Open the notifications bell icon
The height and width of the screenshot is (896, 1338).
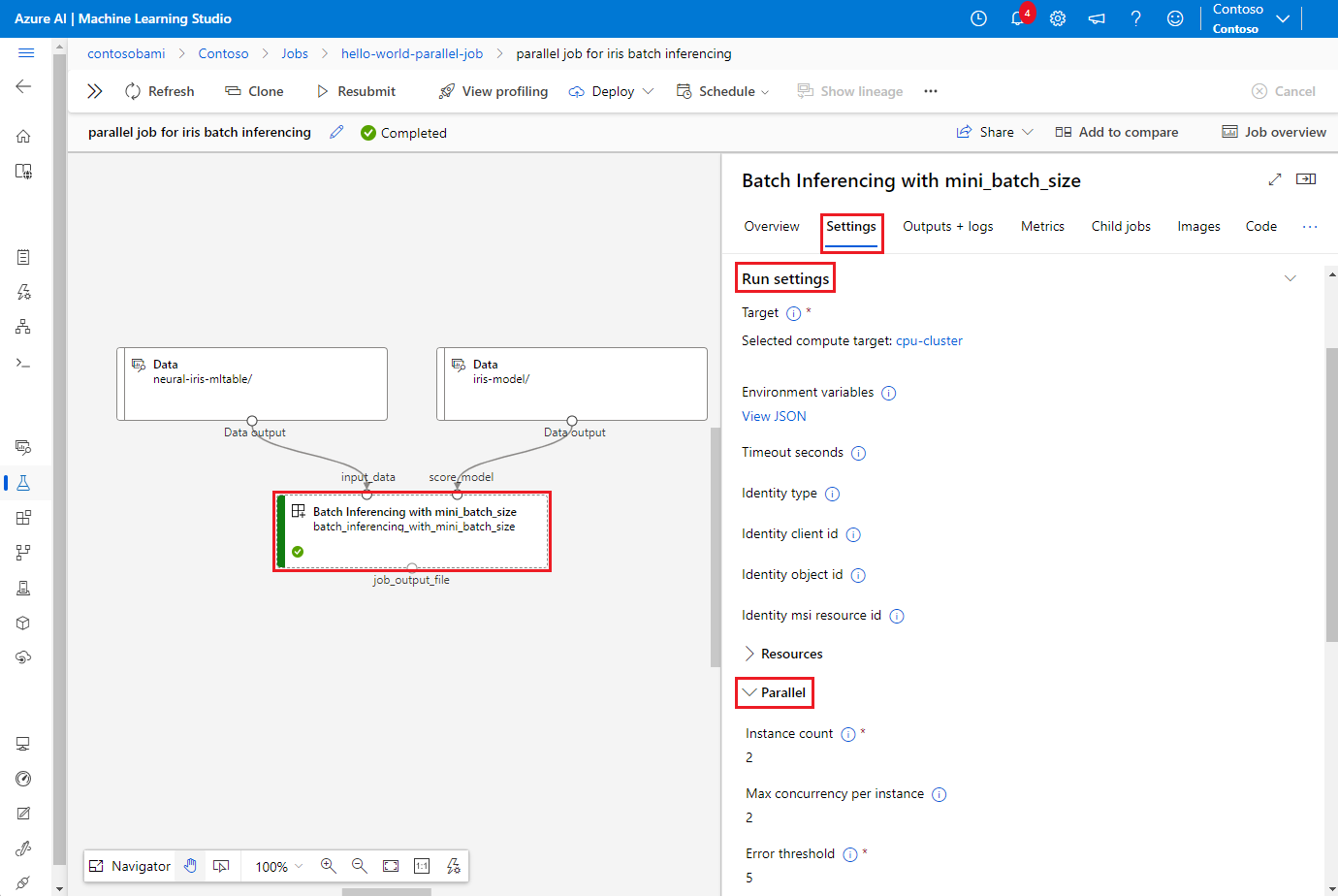click(x=1017, y=18)
